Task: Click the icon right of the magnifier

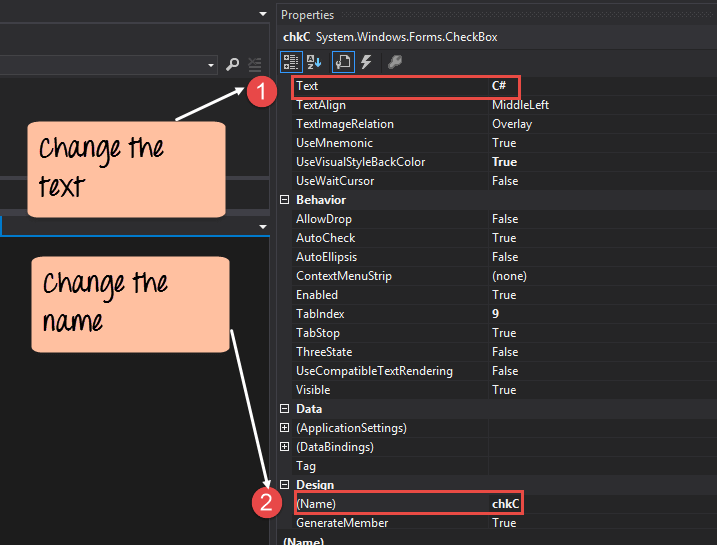Action: [255, 65]
